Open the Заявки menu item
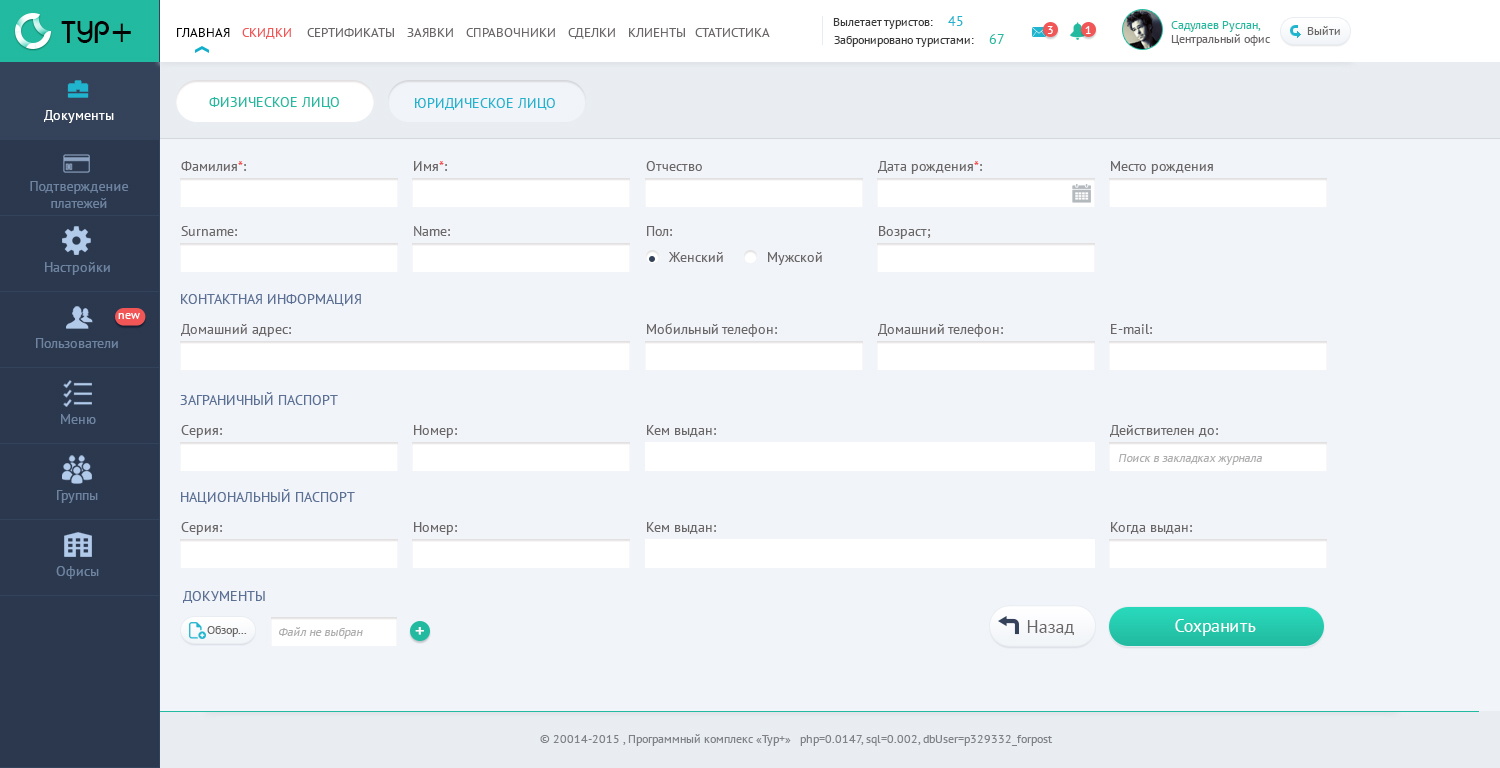This screenshot has height=768, width=1500. click(430, 33)
